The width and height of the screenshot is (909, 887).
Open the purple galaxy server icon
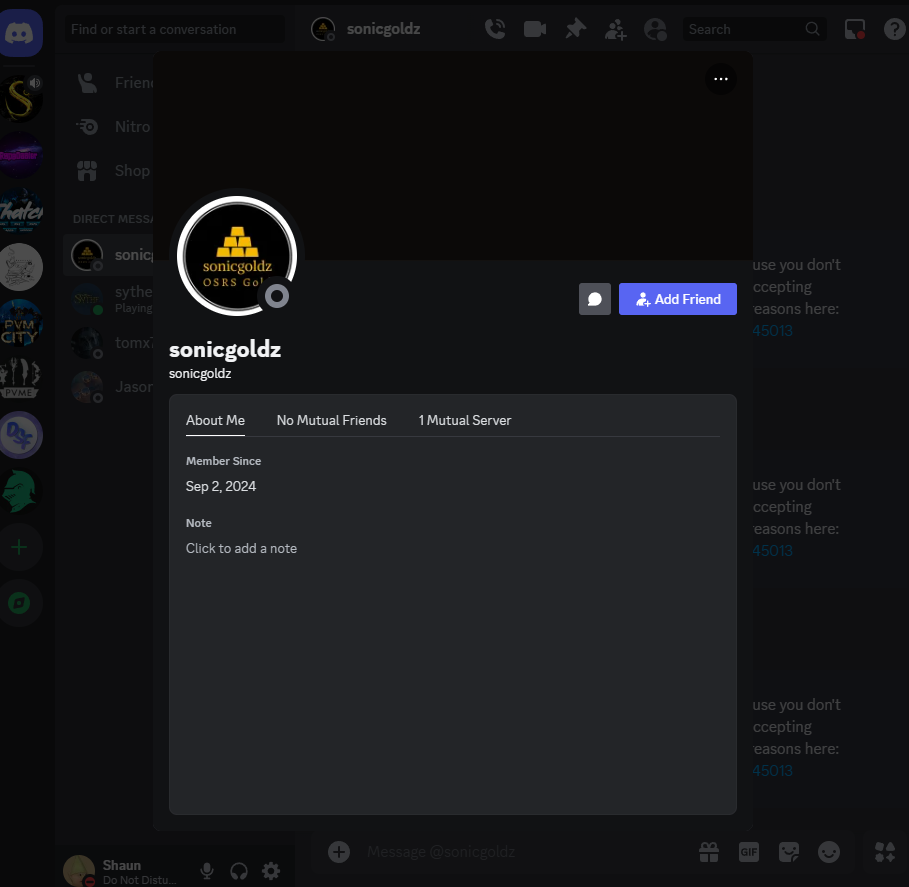click(x=21, y=155)
